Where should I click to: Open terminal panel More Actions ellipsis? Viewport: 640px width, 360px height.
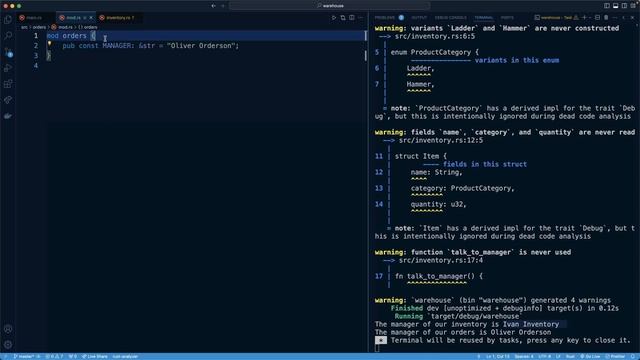[x=615, y=18]
